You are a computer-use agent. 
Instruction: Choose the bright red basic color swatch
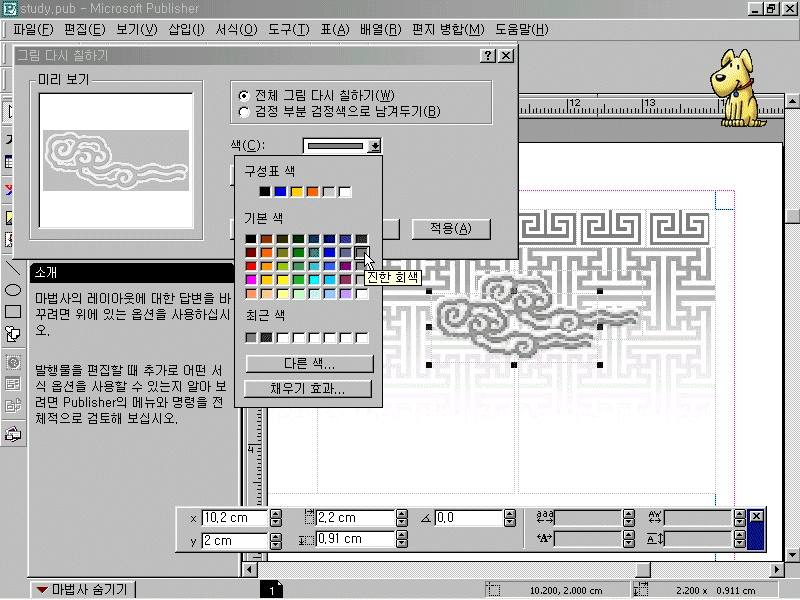(251, 266)
